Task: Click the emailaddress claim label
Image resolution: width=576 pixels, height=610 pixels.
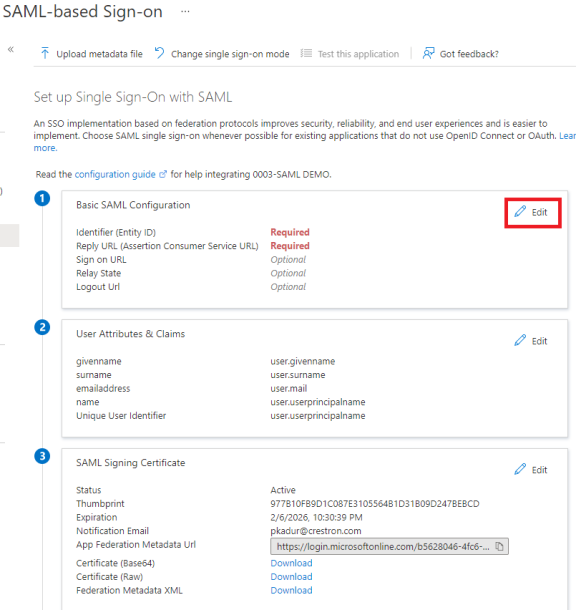Action: [x=103, y=388]
